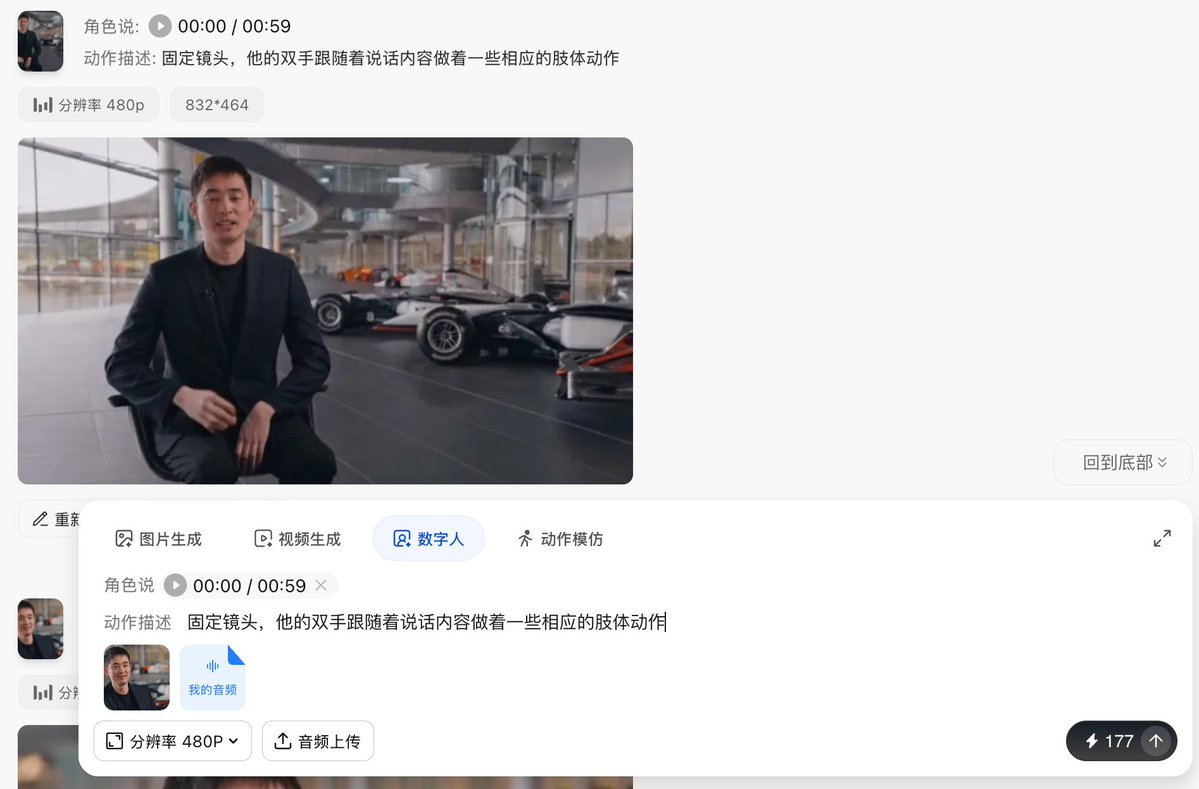Screen dimensions: 1199x789
Task: Play the audio in the input panel
Action: point(175,586)
